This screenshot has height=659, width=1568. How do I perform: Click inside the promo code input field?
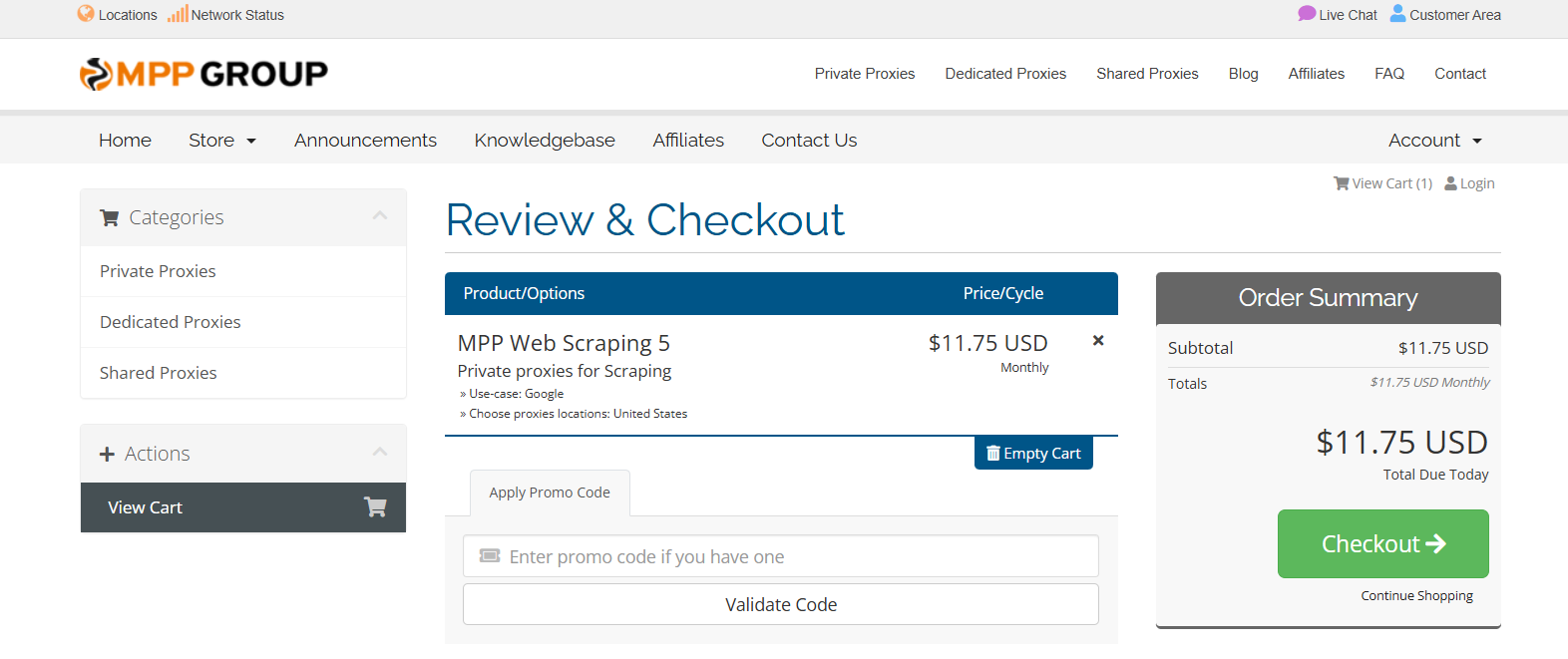click(781, 556)
